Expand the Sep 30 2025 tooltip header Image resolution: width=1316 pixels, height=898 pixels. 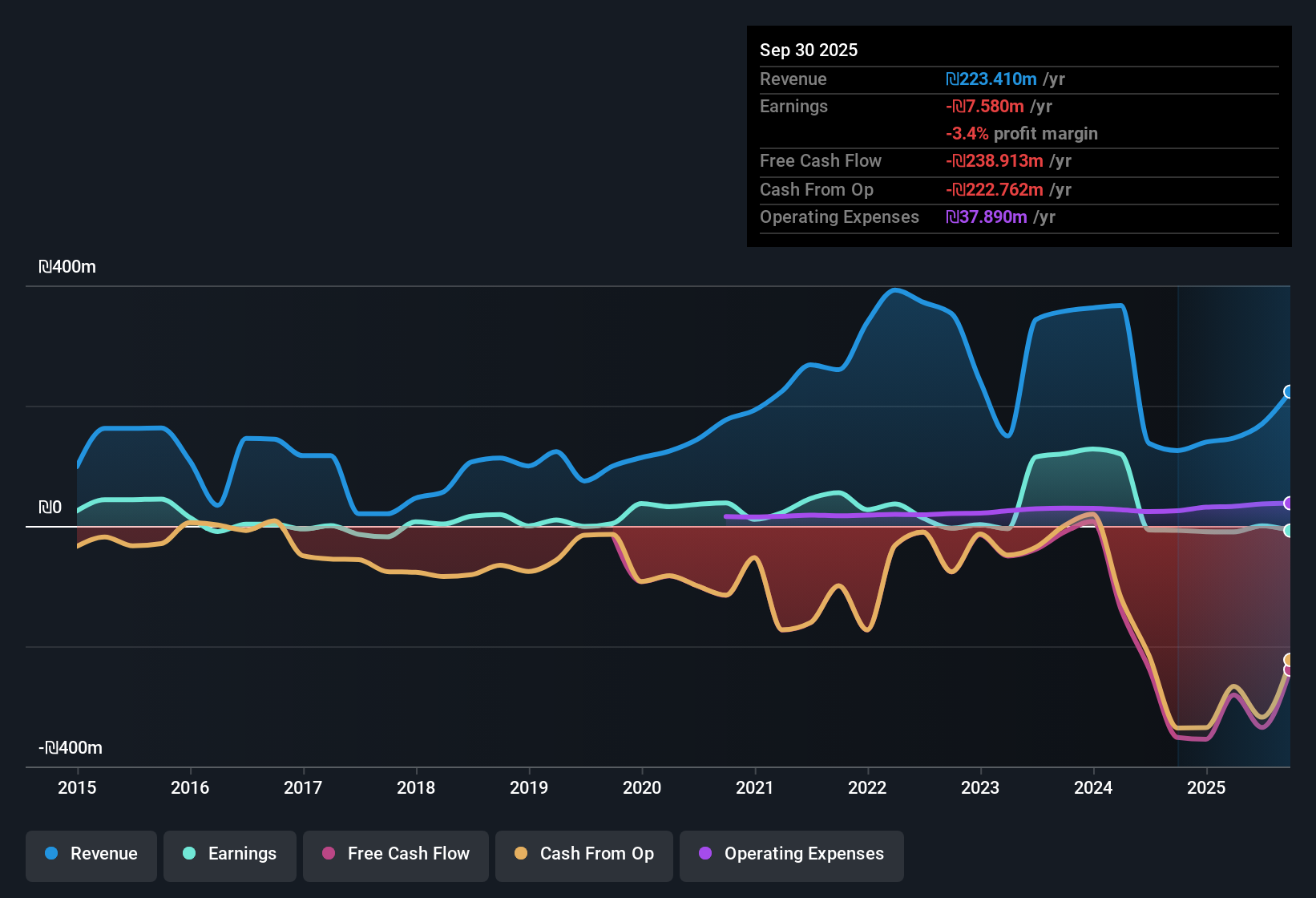tap(809, 50)
